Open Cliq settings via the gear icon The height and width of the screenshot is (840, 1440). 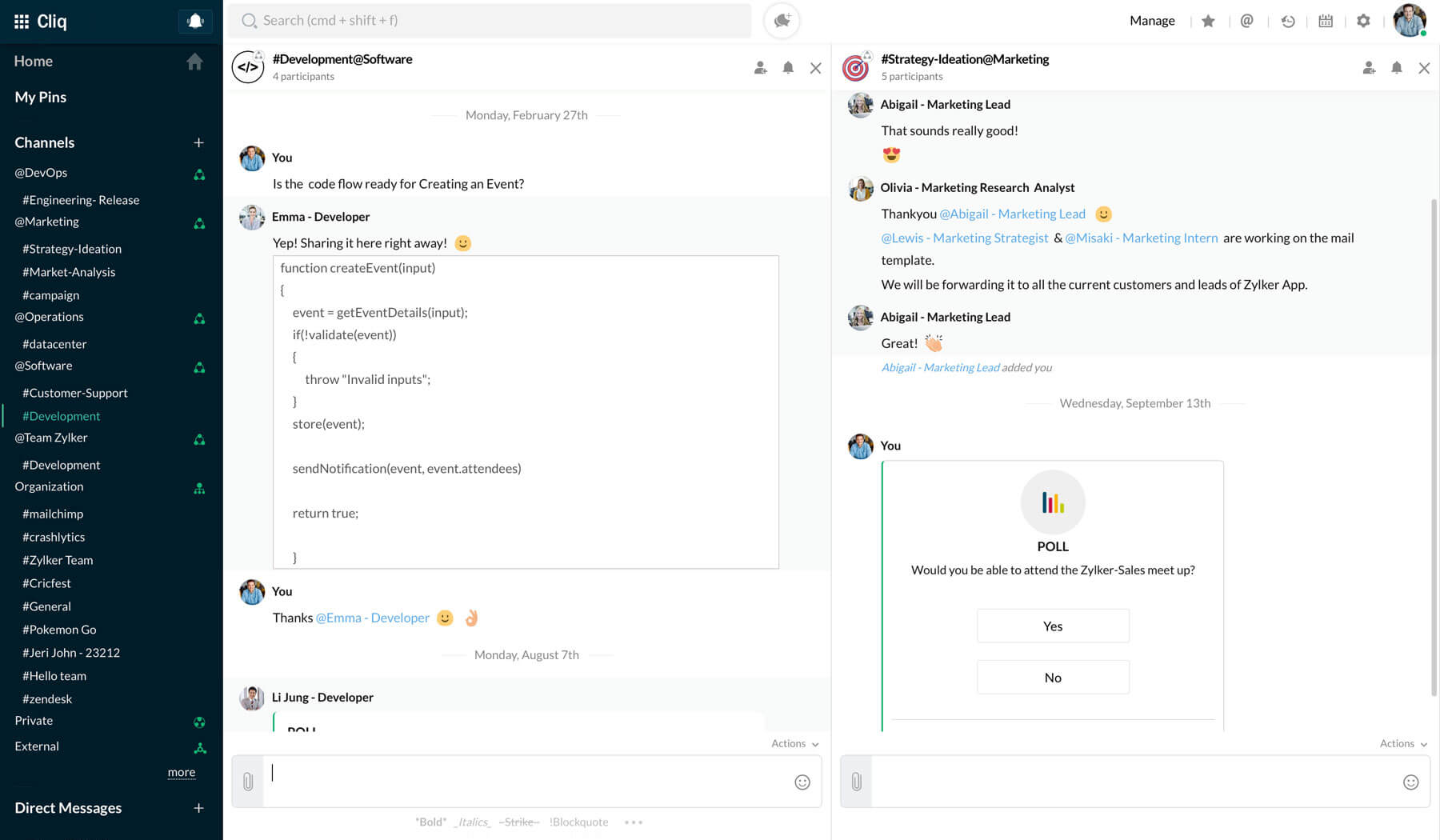click(x=1363, y=20)
